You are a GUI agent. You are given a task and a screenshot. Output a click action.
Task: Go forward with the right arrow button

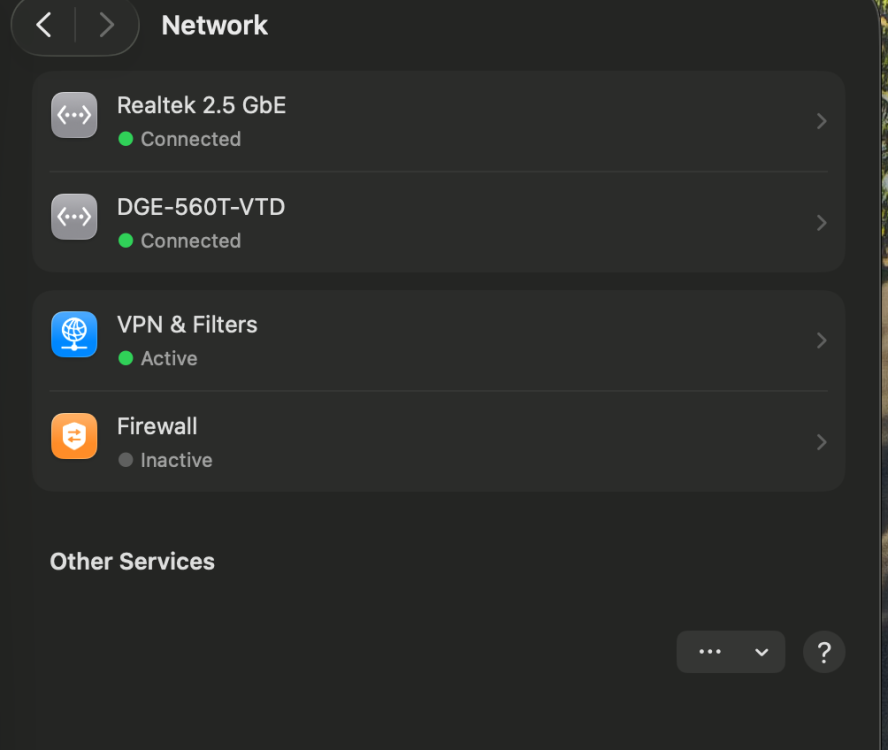pos(106,25)
